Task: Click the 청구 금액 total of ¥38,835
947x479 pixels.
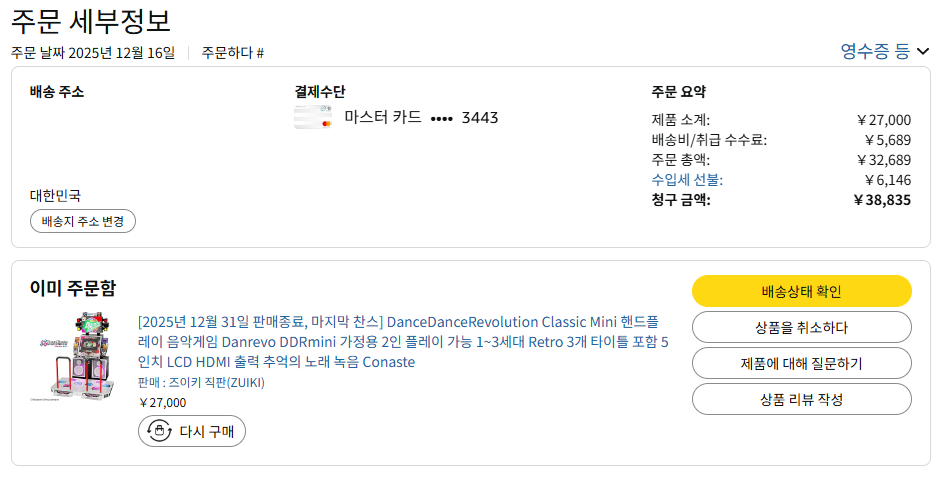Action: click(881, 200)
